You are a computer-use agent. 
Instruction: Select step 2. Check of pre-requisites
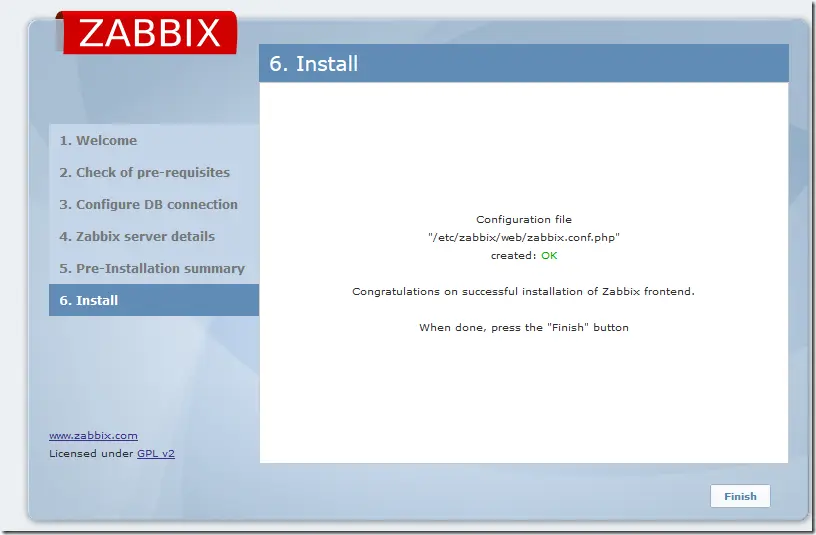coord(144,172)
